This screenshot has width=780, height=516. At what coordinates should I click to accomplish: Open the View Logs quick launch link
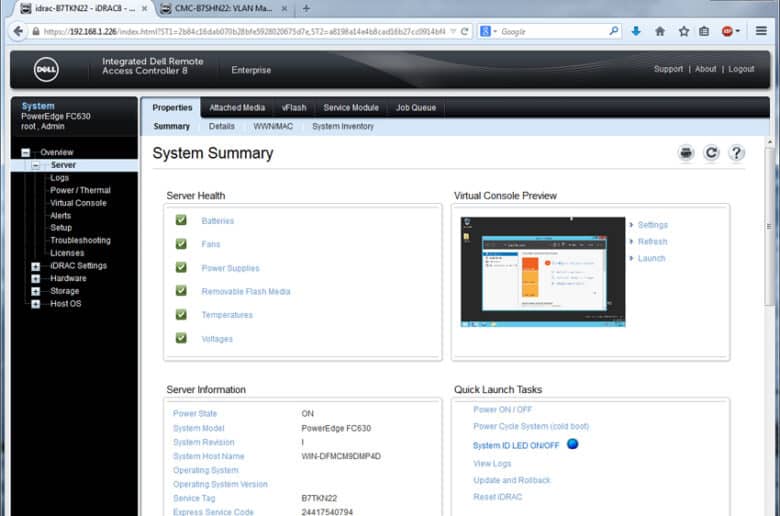[492, 463]
